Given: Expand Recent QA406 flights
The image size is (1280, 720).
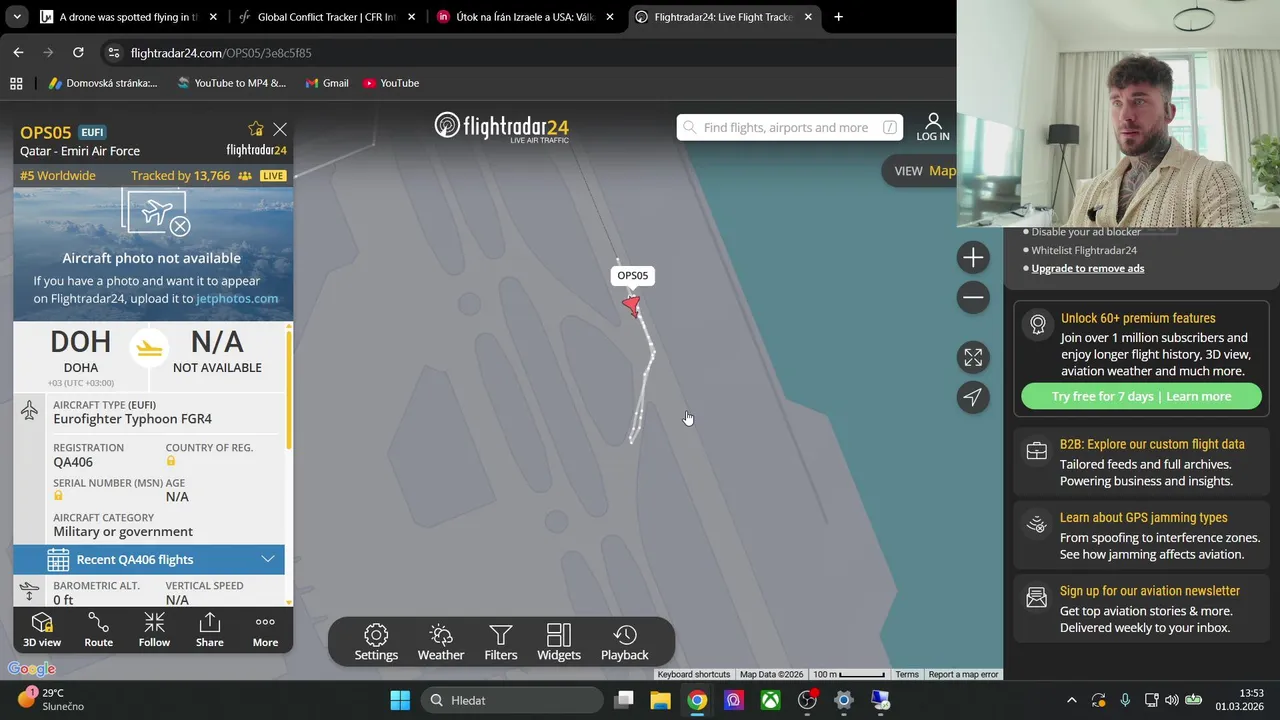Looking at the screenshot, I should click(x=149, y=559).
